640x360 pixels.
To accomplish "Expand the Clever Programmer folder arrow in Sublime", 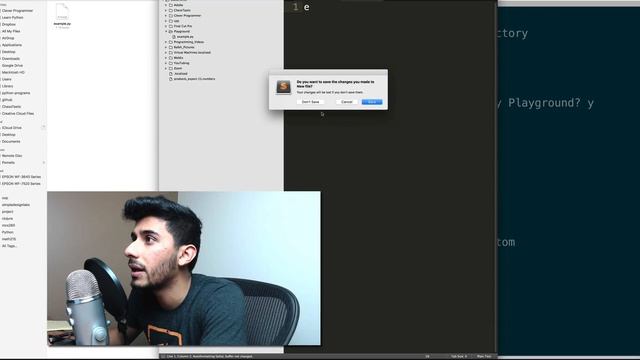I will [166, 16].
